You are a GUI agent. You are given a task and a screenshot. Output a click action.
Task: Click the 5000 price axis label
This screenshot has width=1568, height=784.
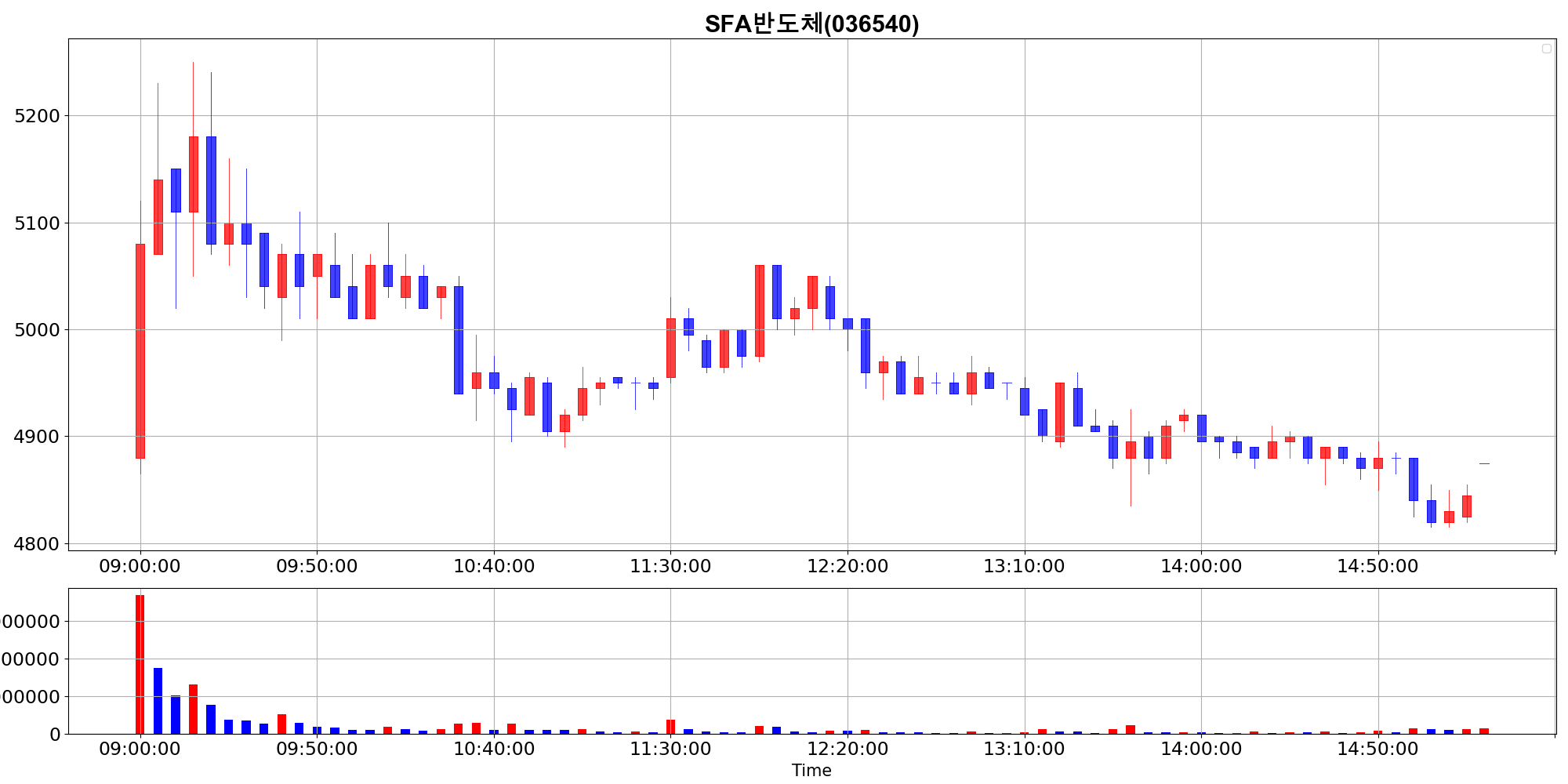pyautogui.click(x=37, y=330)
